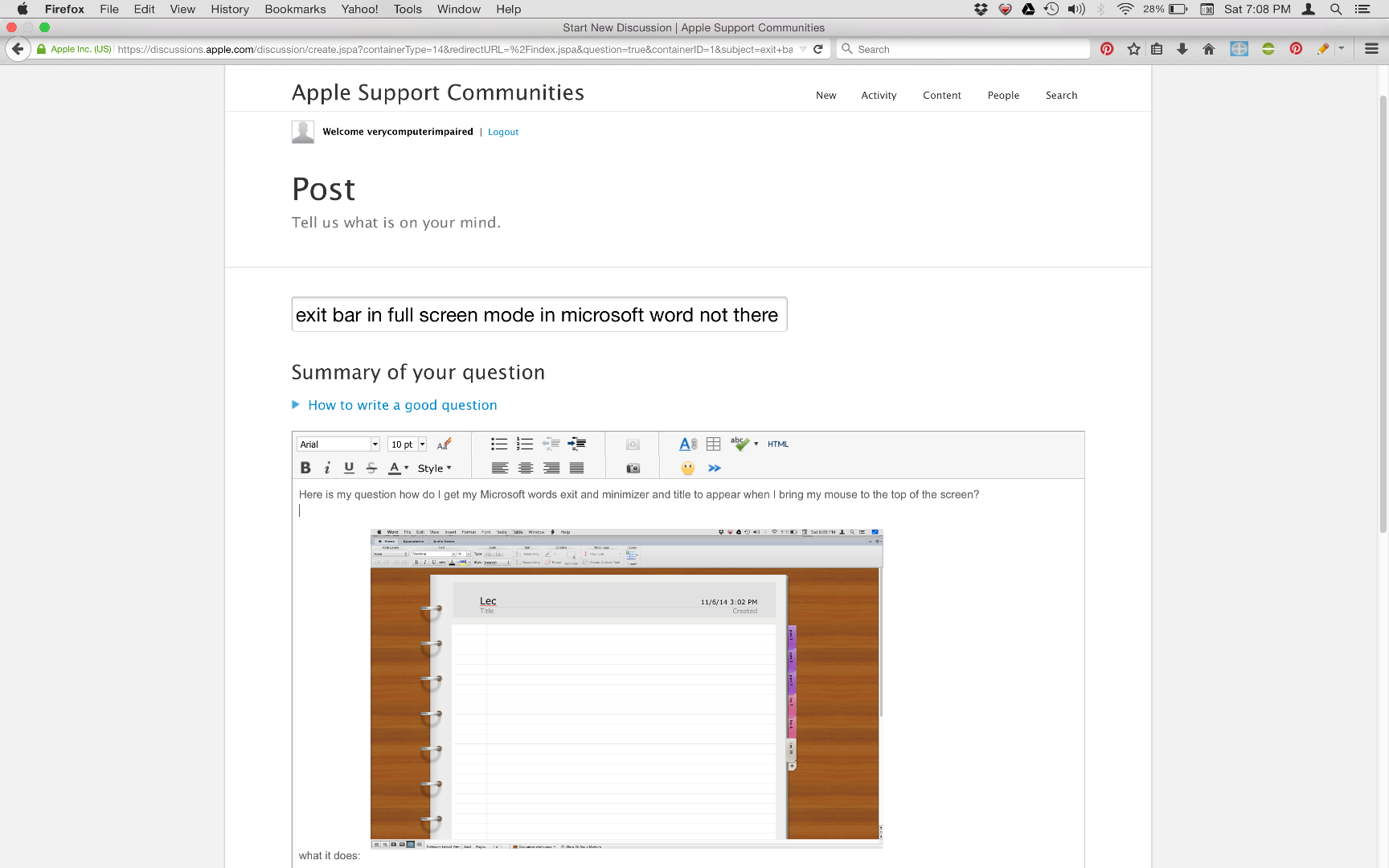Open the Dropbox menu bar icon
The width and height of the screenshot is (1389, 868).
click(x=981, y=9)
